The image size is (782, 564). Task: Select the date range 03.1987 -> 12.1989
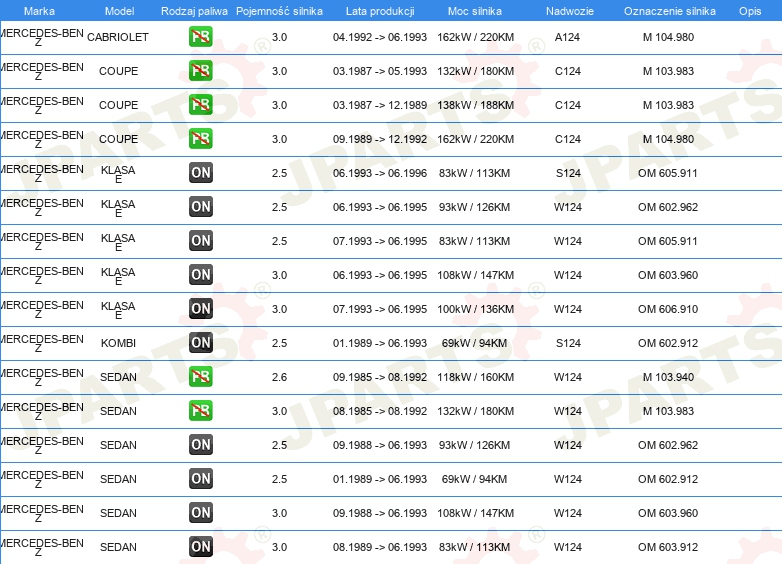pos(380,105)
